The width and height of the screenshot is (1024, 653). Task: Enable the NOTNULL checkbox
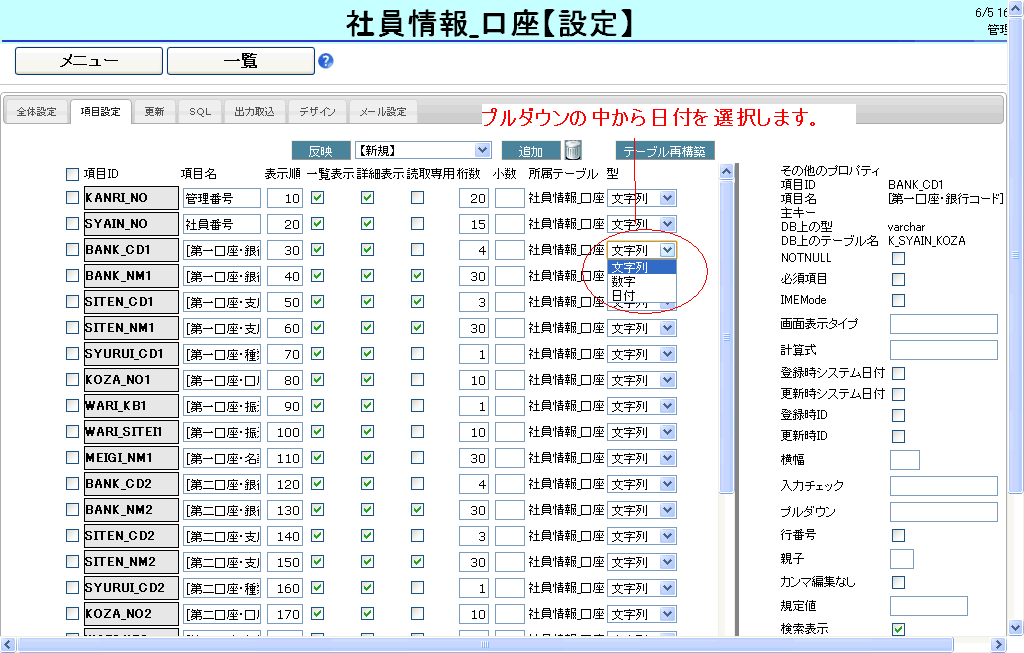[898, 258]
